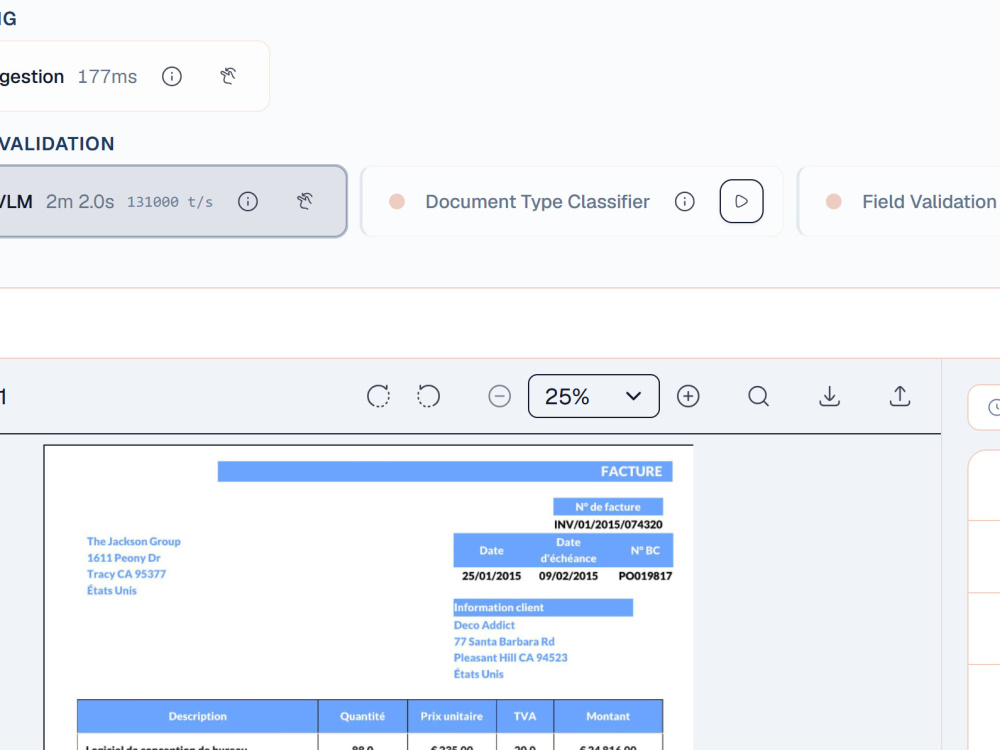Click the Montant column header
Viewport: 1000px width, 750px height.
pos(608,716)
